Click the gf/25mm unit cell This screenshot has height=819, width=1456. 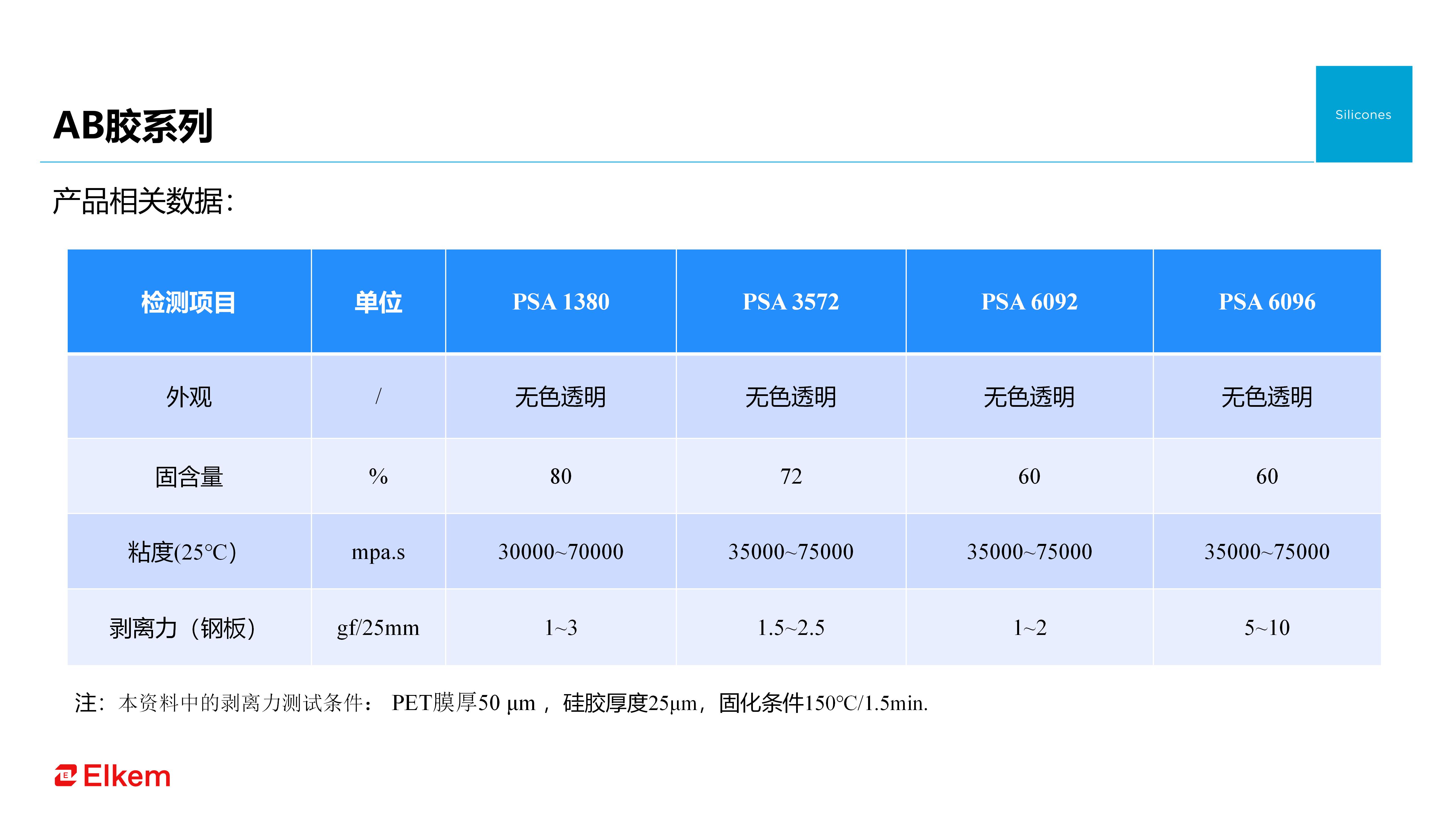coord(377,628)
